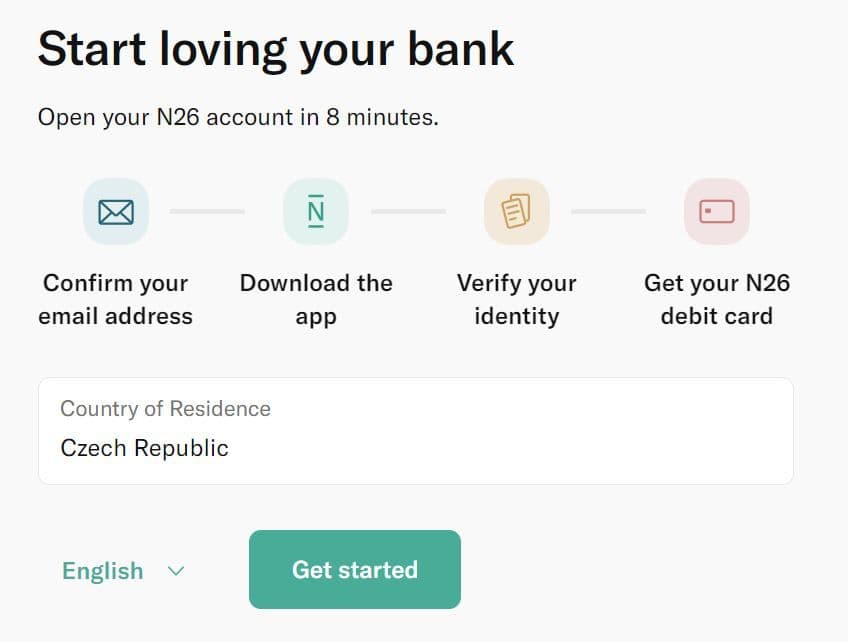Open the Country of Residence field
The image size is (848, 642).
pyautogui.click(x=415, y=431)
